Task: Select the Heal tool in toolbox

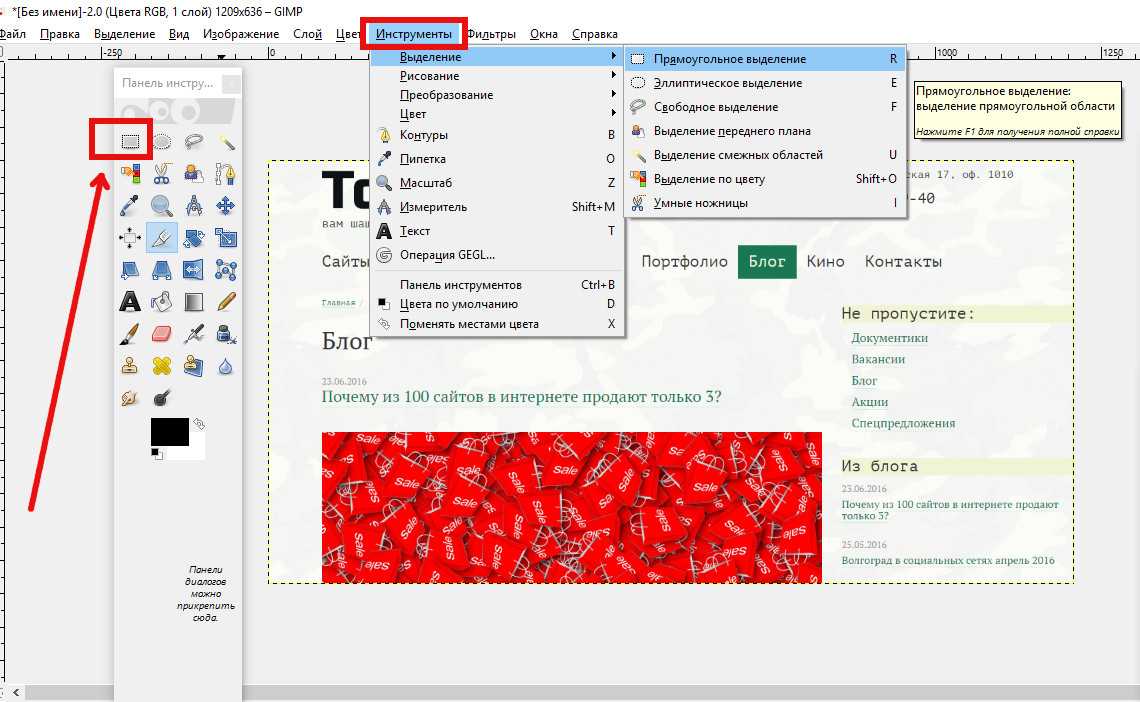Action: [162, 366]
